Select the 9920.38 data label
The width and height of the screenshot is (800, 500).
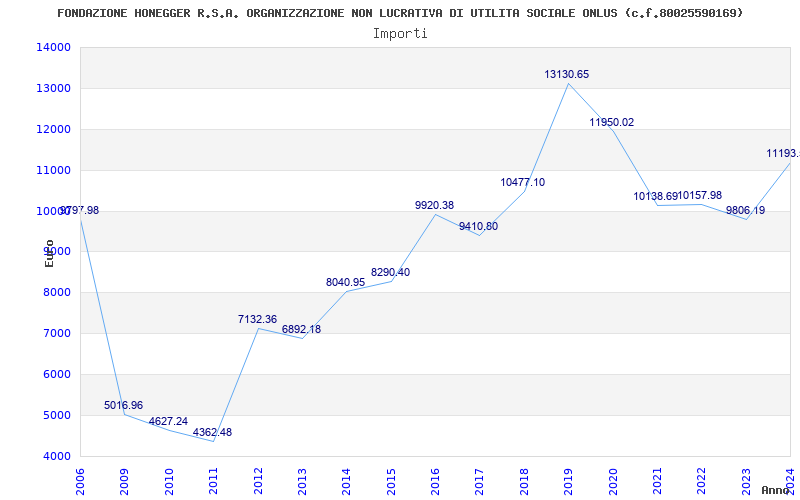pyautogui.click(x=434, y=206)
